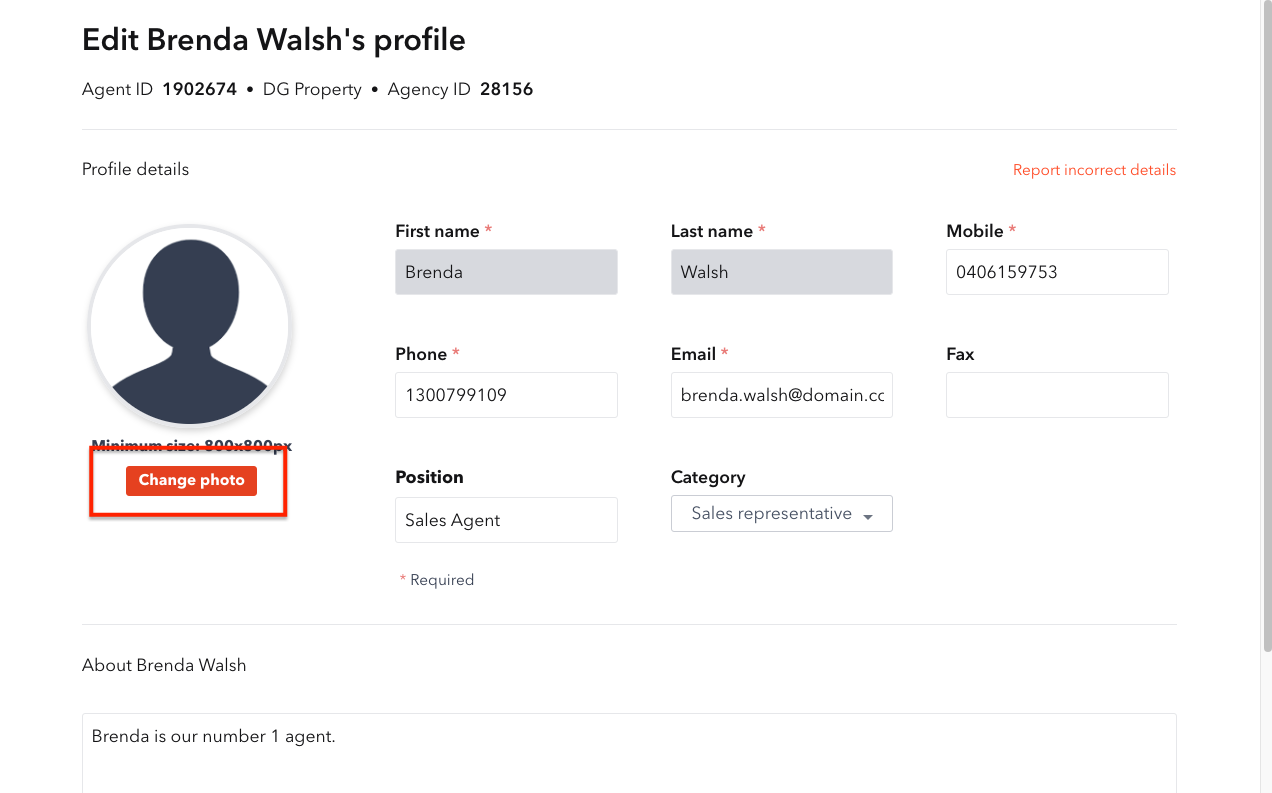Select the empty Fax input field
Image resolution: width=1272 pixels, height=793 pixels.
click(1057, 395)
